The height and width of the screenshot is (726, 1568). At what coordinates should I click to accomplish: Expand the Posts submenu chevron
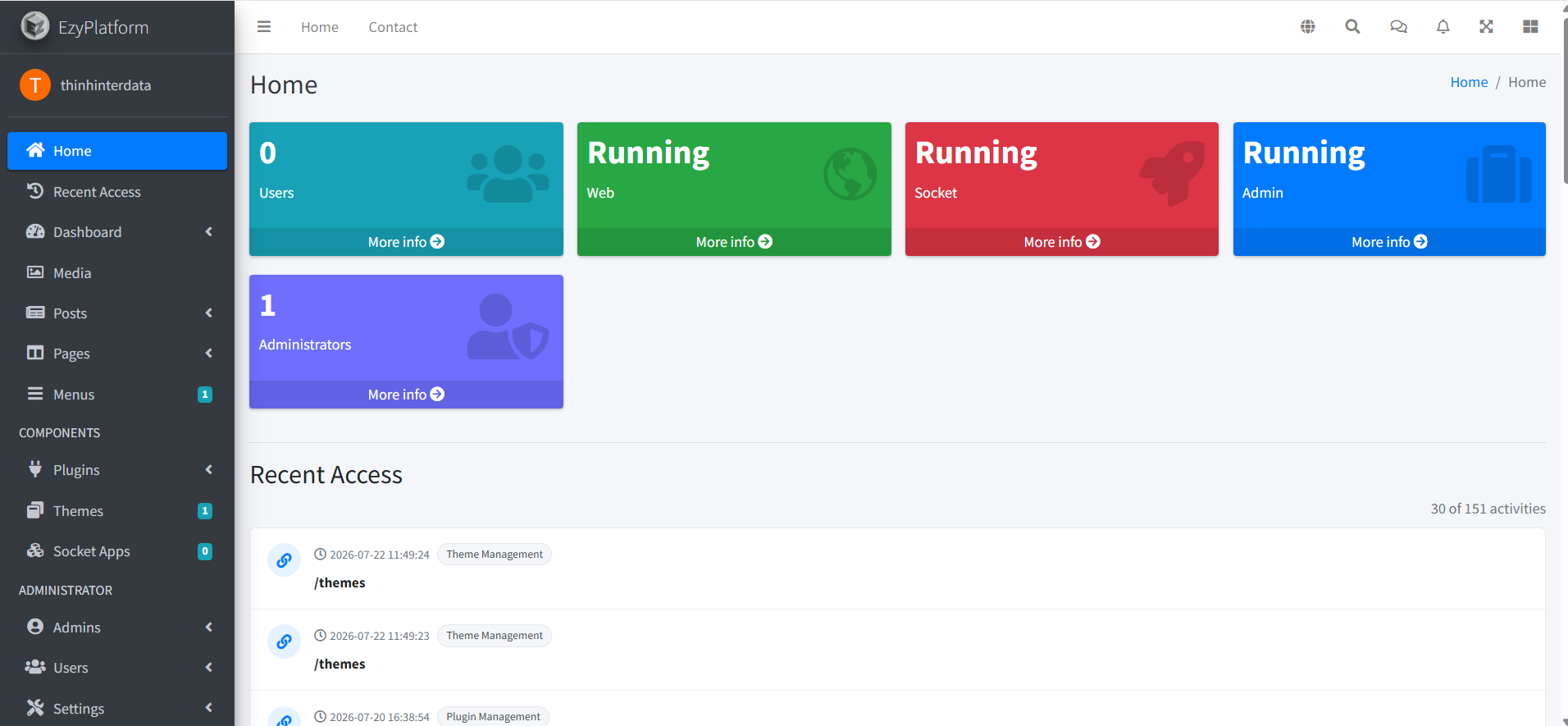tap(209, 313)
